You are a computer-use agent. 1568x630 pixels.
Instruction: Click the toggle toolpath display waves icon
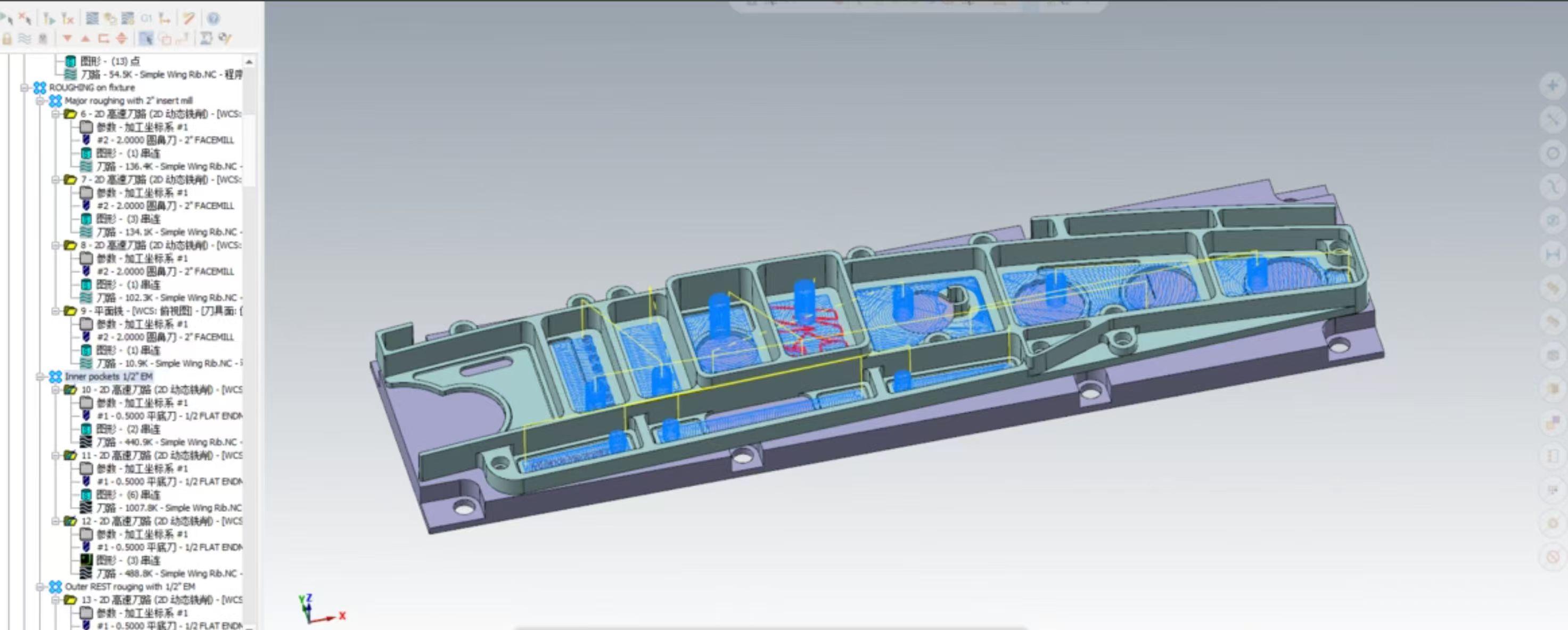(x=24, y=38)
